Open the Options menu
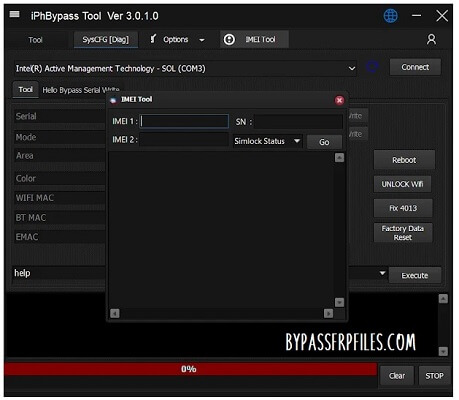 (176, 39)
